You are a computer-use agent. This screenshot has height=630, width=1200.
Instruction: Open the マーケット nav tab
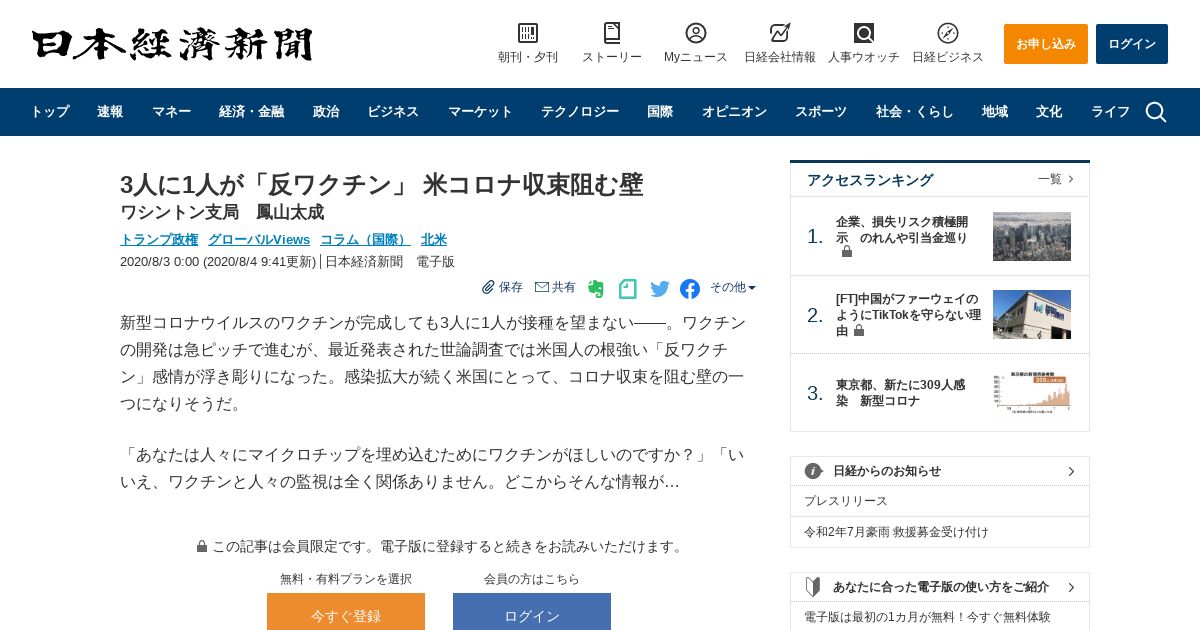click(480, 112)
